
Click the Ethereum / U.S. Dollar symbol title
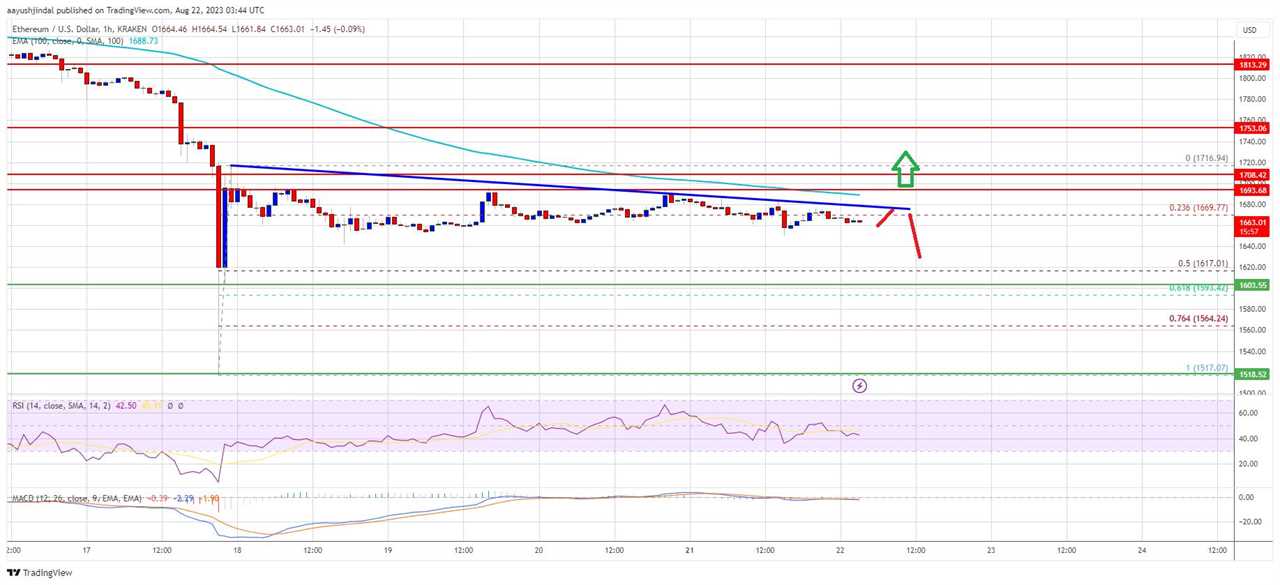coord(55,29)
